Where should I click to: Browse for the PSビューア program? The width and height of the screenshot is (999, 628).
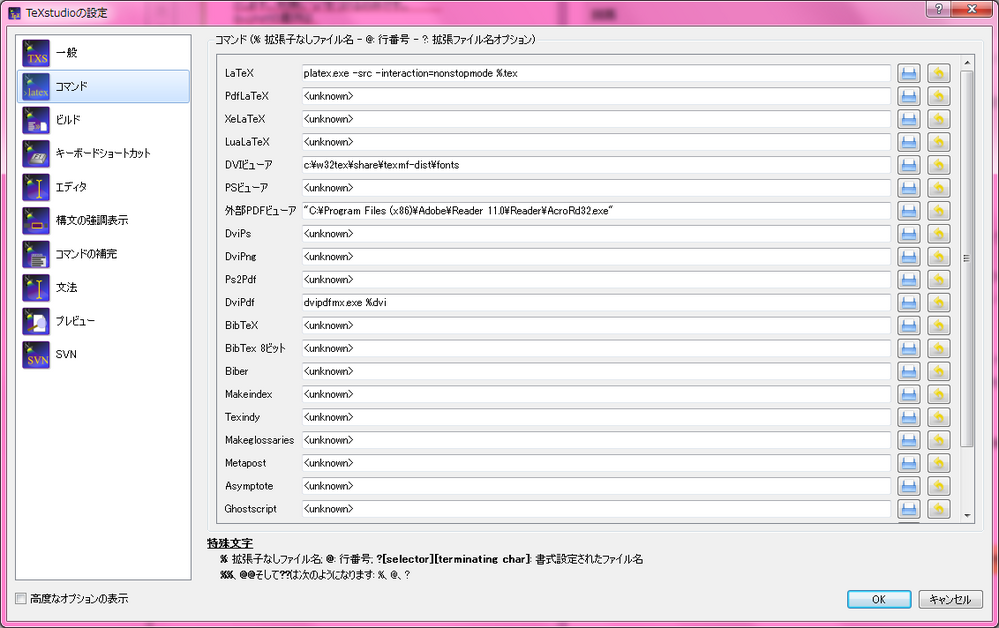coord(909,188)
